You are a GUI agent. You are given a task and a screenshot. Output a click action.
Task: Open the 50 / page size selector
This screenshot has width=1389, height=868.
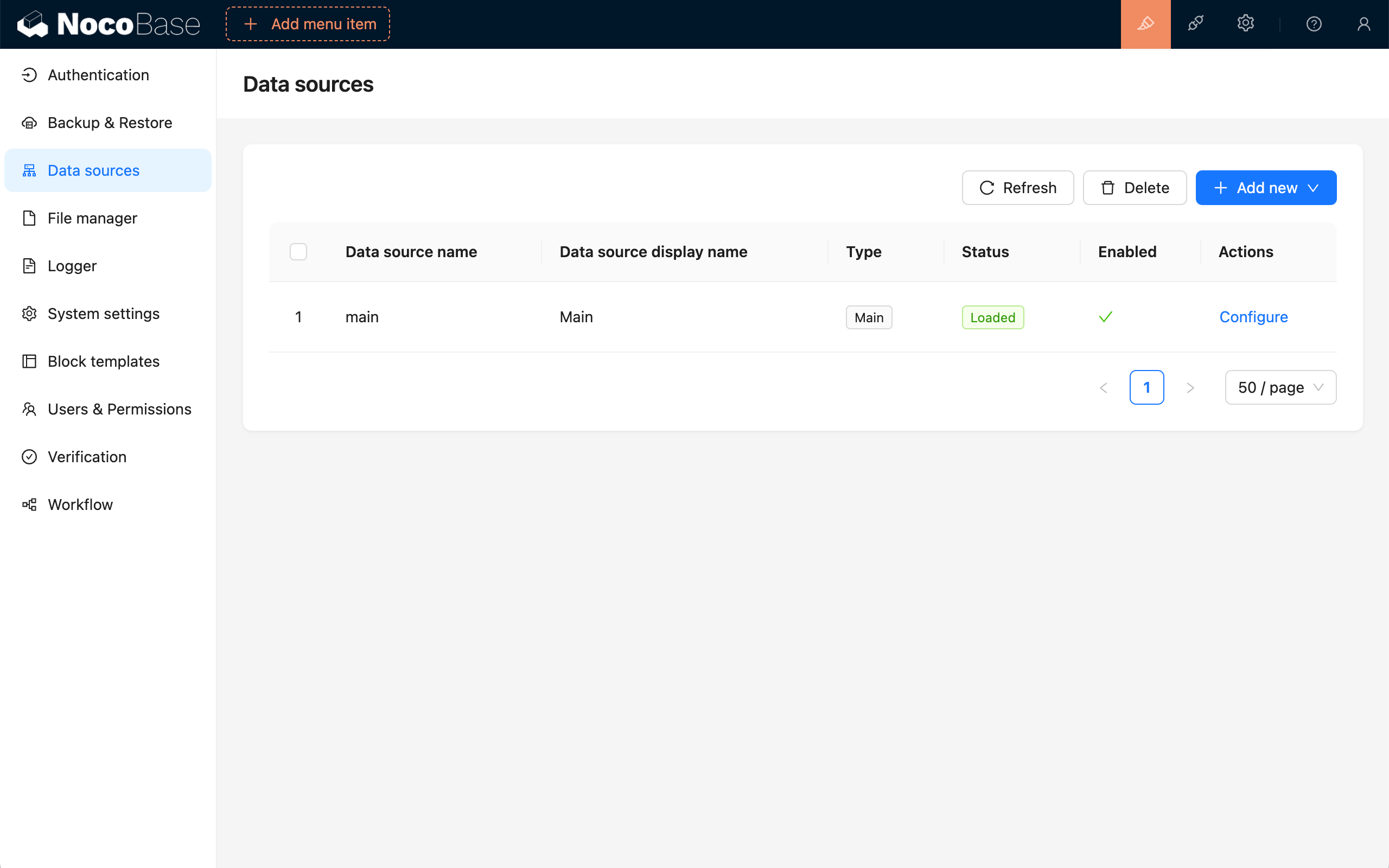1280,388
